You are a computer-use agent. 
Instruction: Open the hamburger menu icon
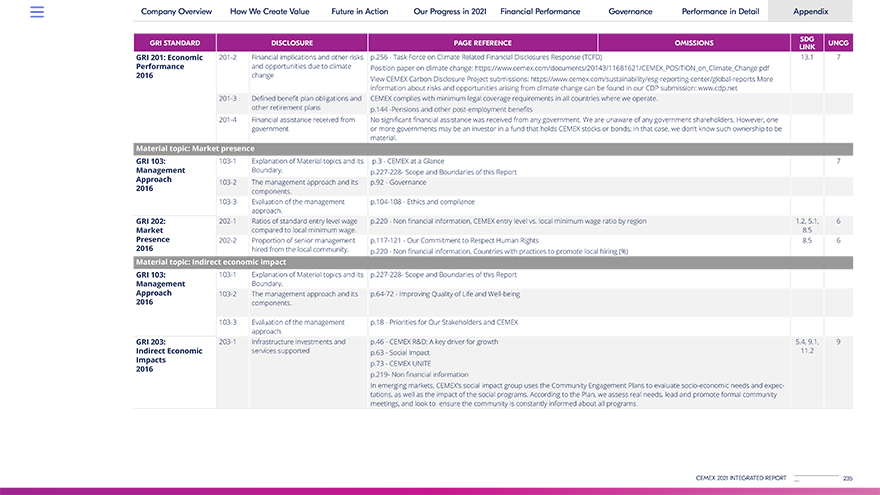37,12
